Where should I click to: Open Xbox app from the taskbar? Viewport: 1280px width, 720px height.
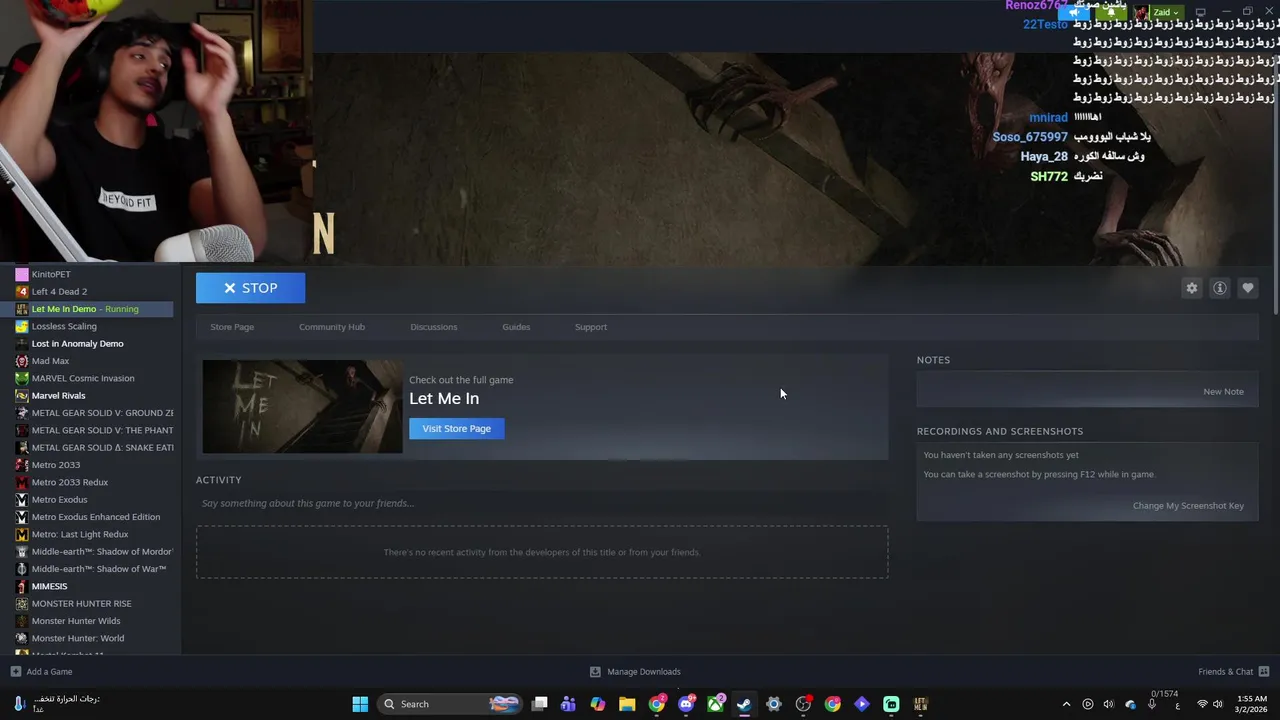[x=716, y=704]
